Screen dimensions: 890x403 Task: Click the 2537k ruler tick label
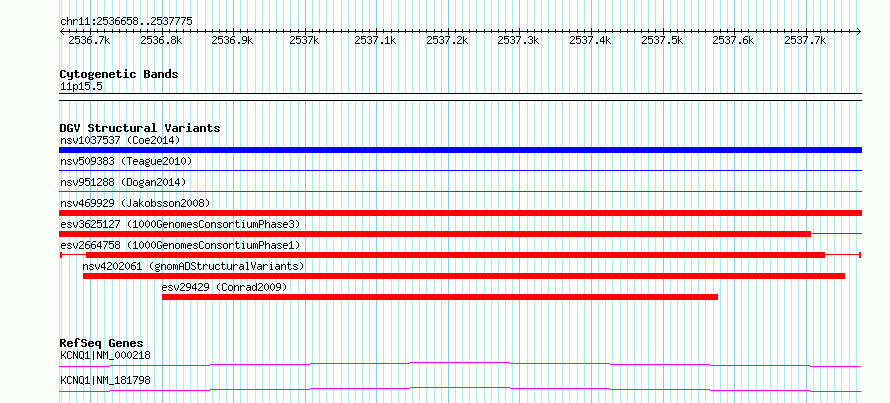coord(304,41)
